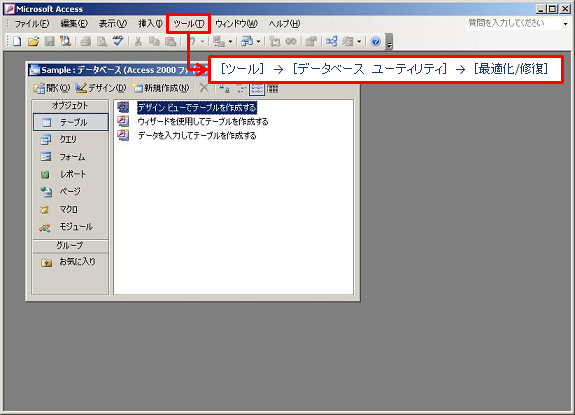Click the New database toolbar icon

[x=17, y=41]
